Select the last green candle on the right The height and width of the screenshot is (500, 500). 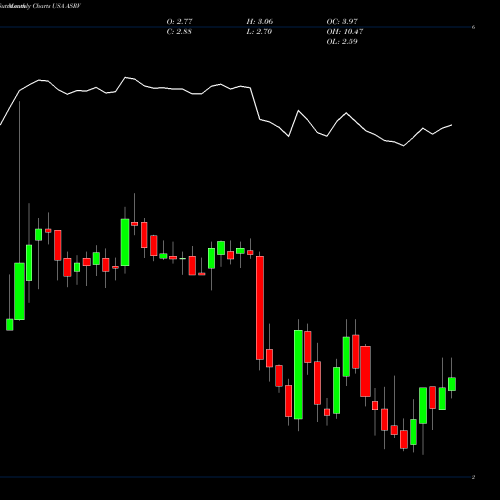[452, 384]
